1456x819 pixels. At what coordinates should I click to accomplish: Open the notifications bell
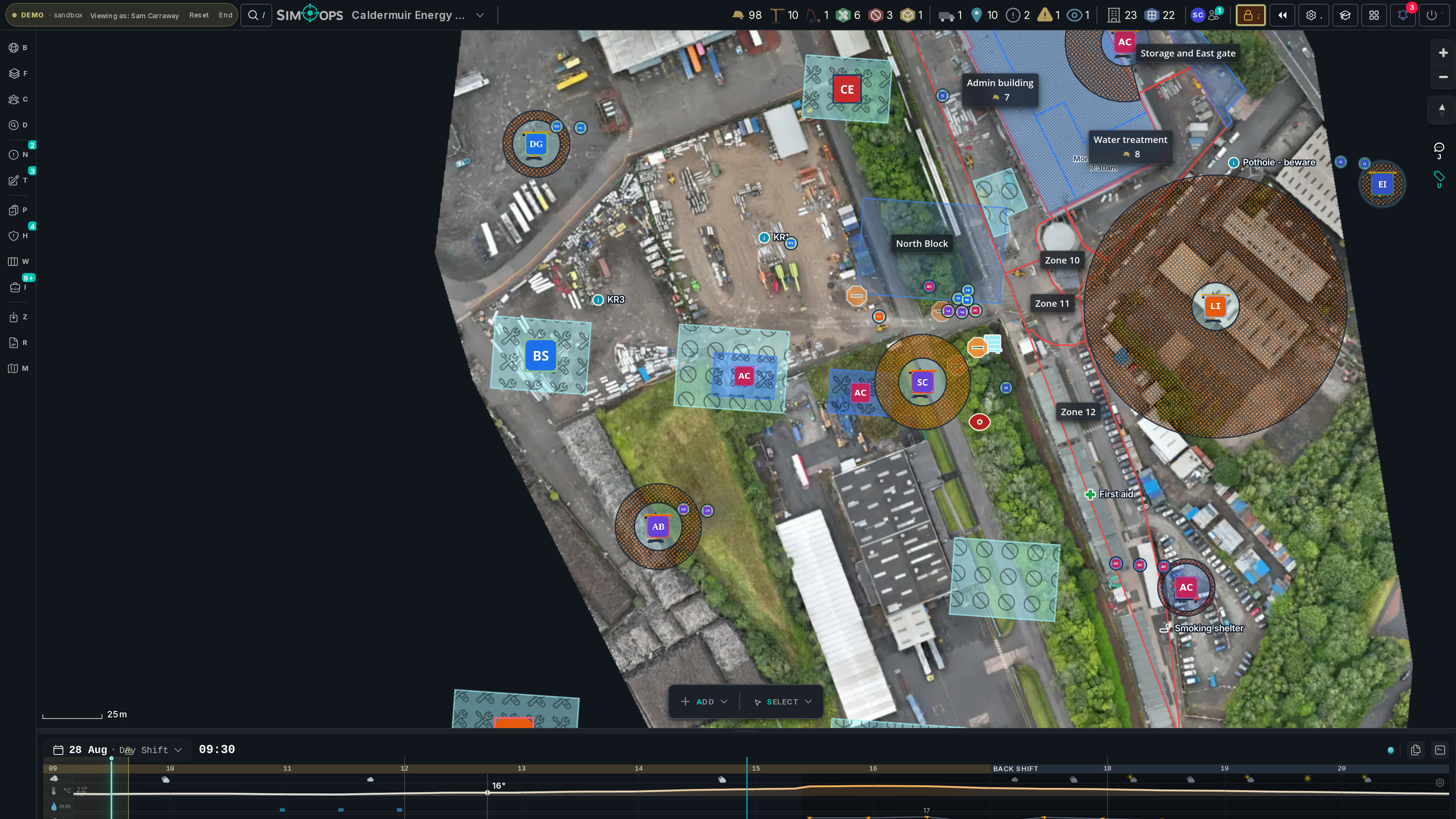(x=1403, y=15)
